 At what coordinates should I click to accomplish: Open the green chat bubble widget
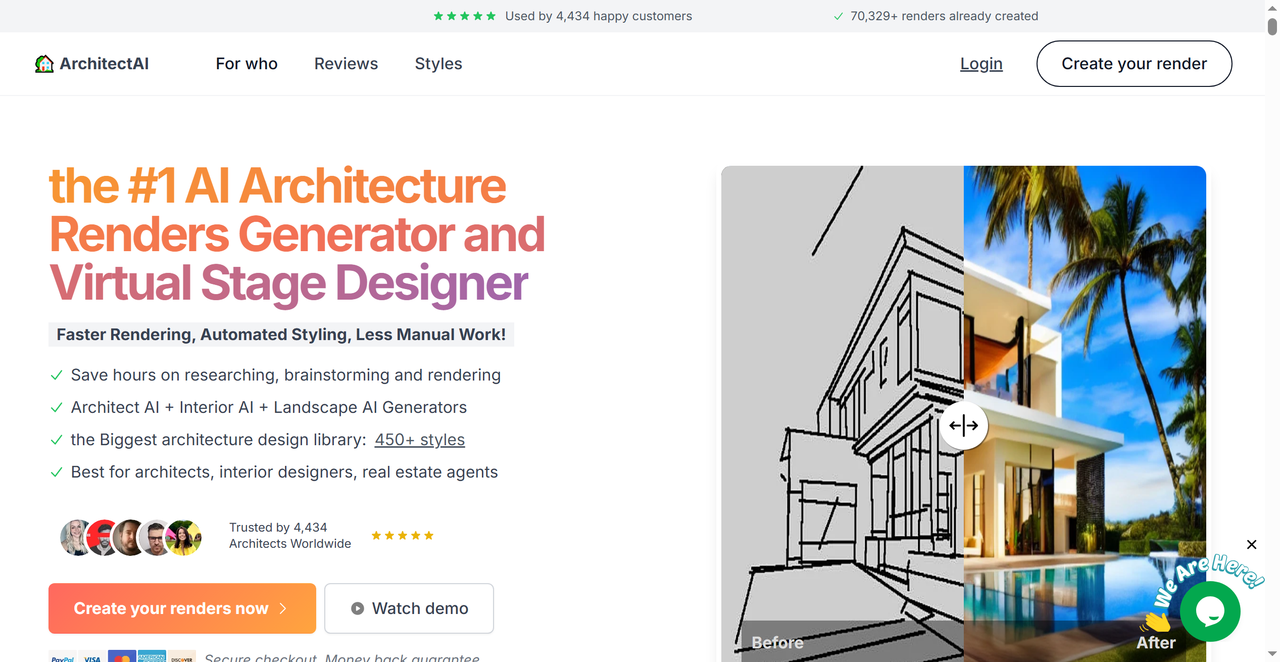point(1210,611)
